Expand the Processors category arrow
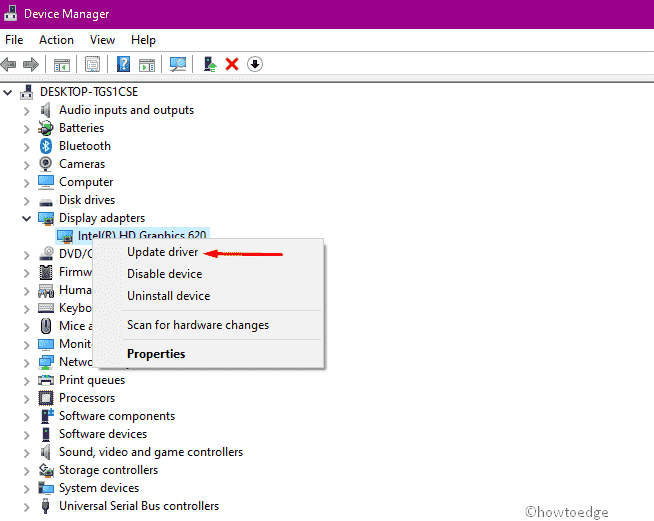This screenshot has width=654, height=521. pyautogui.click(x=27, y=398)
